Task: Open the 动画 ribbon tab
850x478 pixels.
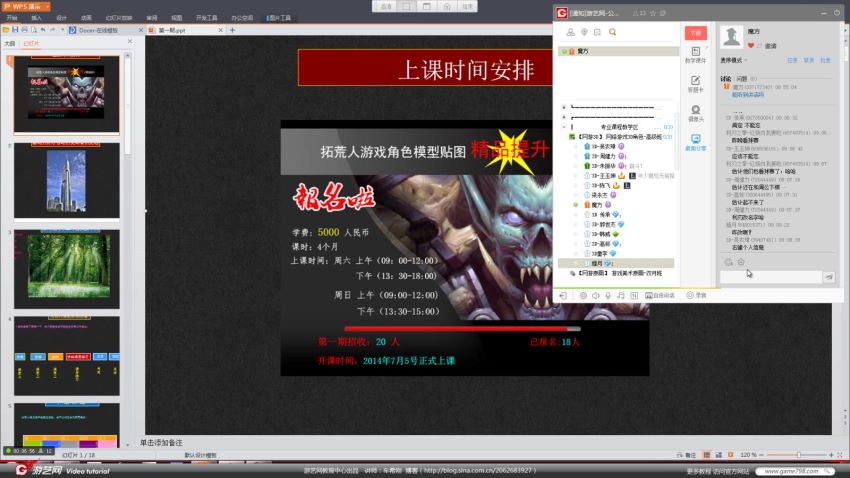Action: (x=86, y=18)
